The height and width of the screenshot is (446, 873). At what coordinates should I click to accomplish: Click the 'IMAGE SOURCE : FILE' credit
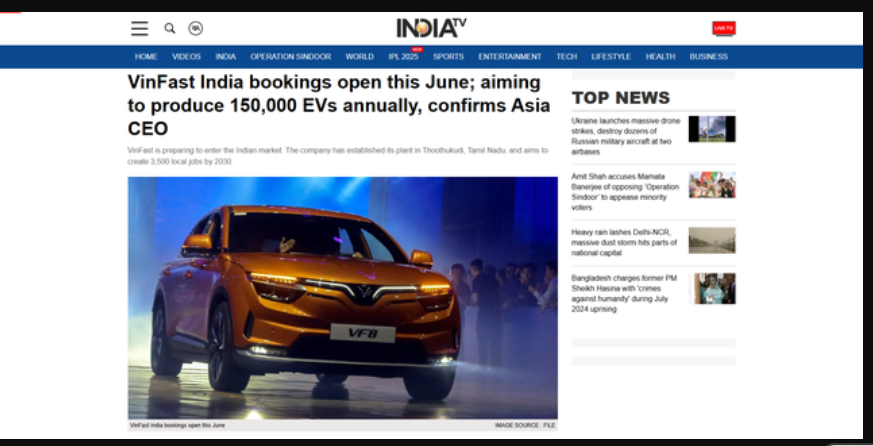525,425
